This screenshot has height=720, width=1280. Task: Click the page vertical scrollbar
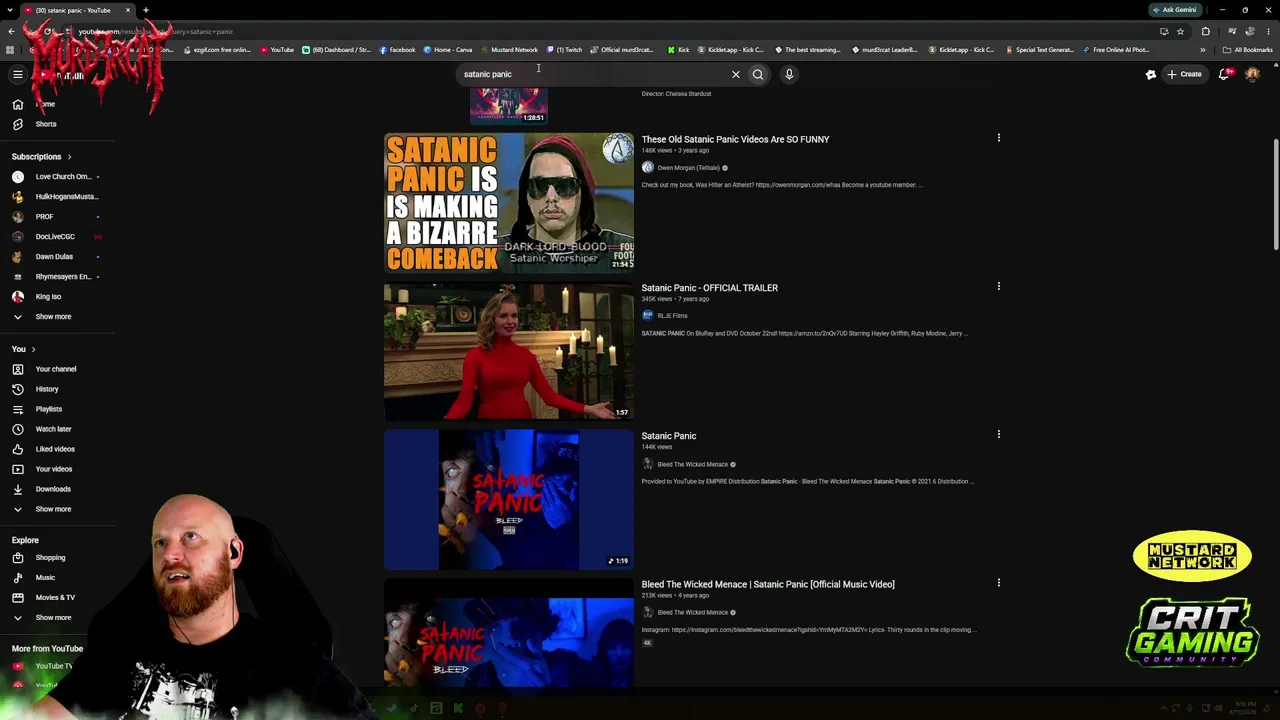click(x=1275, y=195)
